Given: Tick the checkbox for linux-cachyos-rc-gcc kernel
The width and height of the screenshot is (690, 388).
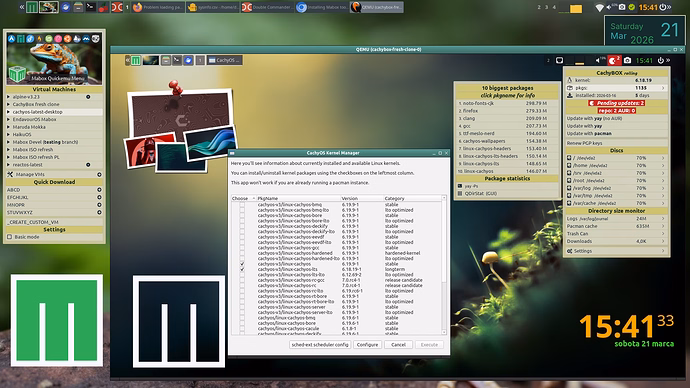Looking at the screenshot, I should [242, 280].
